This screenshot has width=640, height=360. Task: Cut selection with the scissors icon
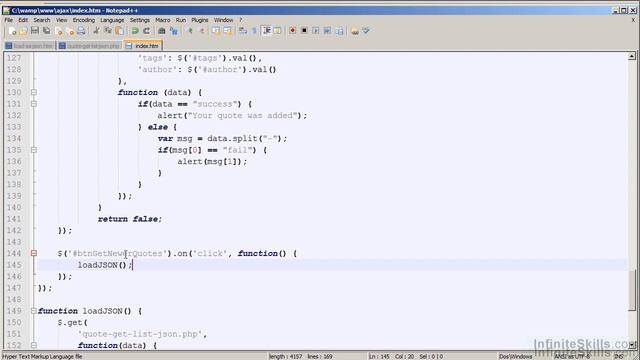(x=96, y=31)
